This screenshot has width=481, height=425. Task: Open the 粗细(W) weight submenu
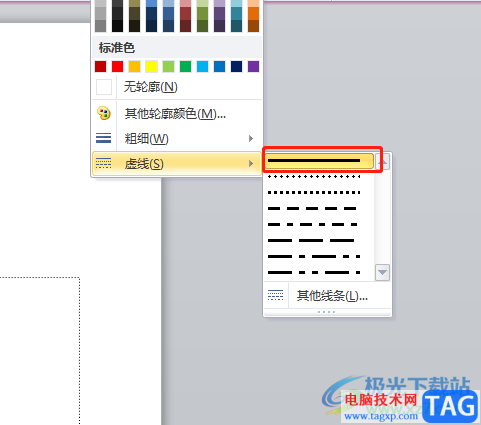coord(177,138)
